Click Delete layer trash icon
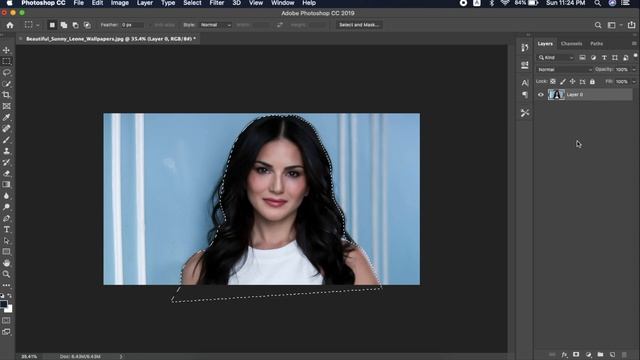This screenshot has width=640, height=360. click(x=624, y=355)
